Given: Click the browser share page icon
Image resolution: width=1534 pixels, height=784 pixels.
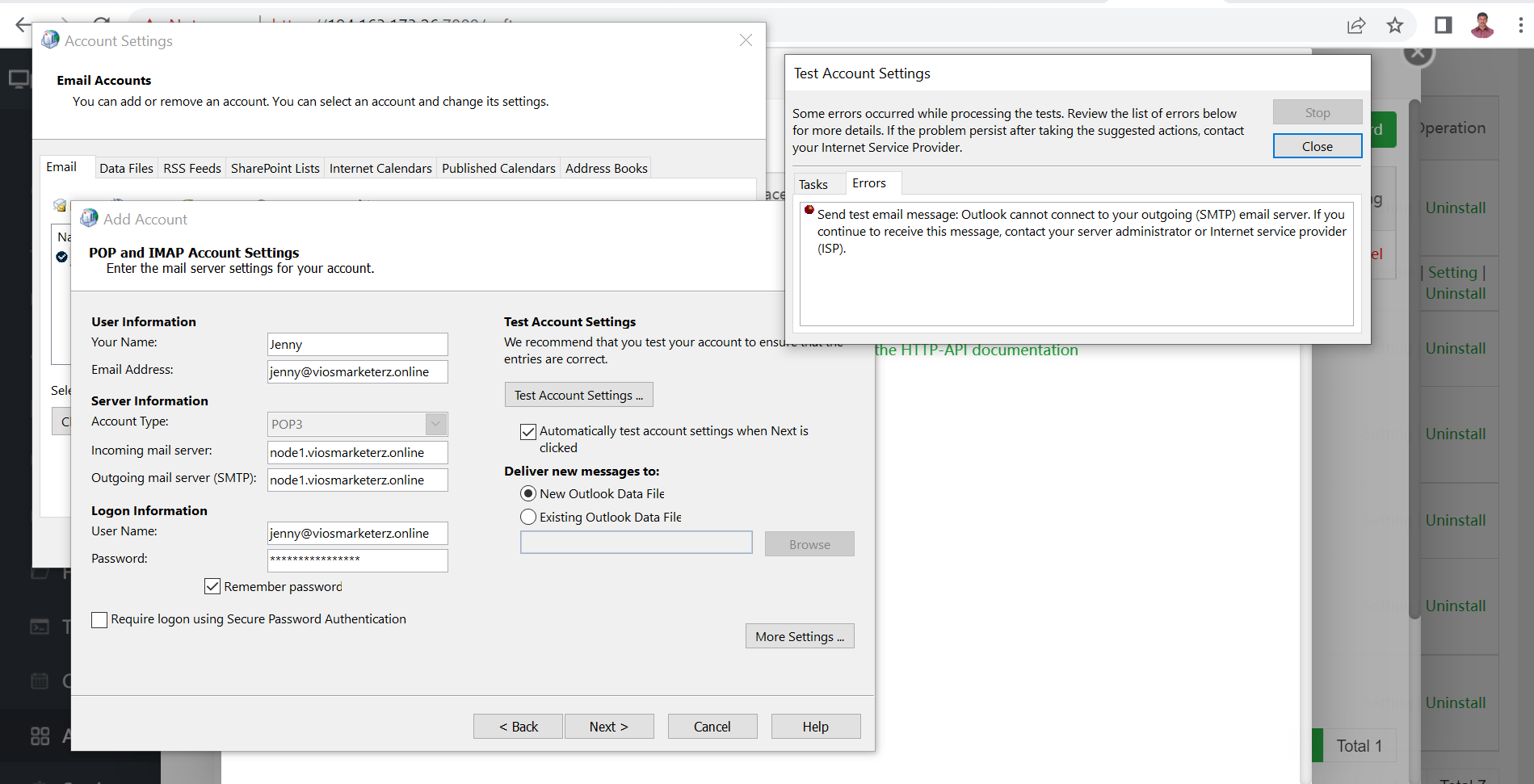Looking at the screenshot, I should pos(1356,26).
